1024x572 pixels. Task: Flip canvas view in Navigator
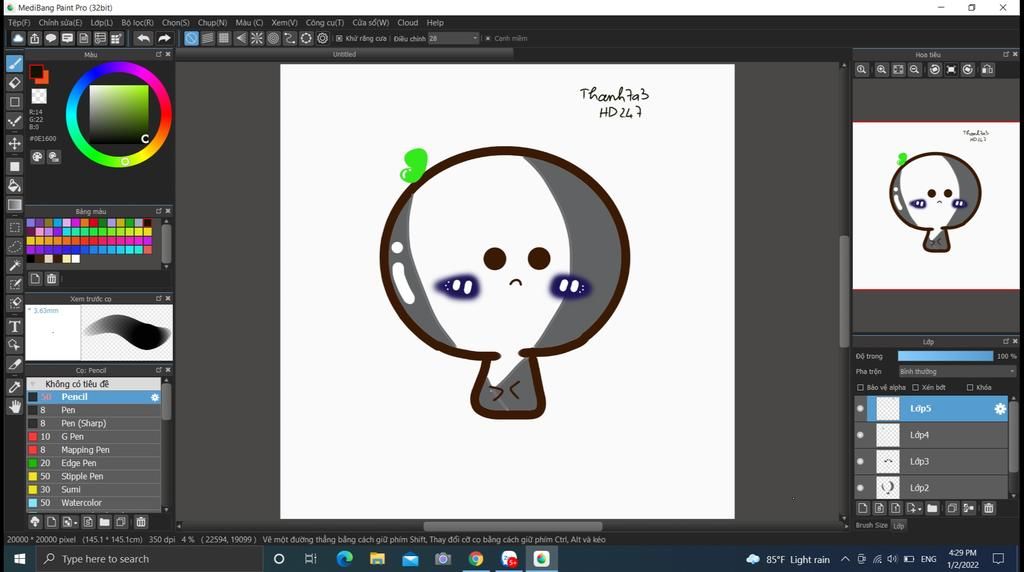click(x=987, y=69)
